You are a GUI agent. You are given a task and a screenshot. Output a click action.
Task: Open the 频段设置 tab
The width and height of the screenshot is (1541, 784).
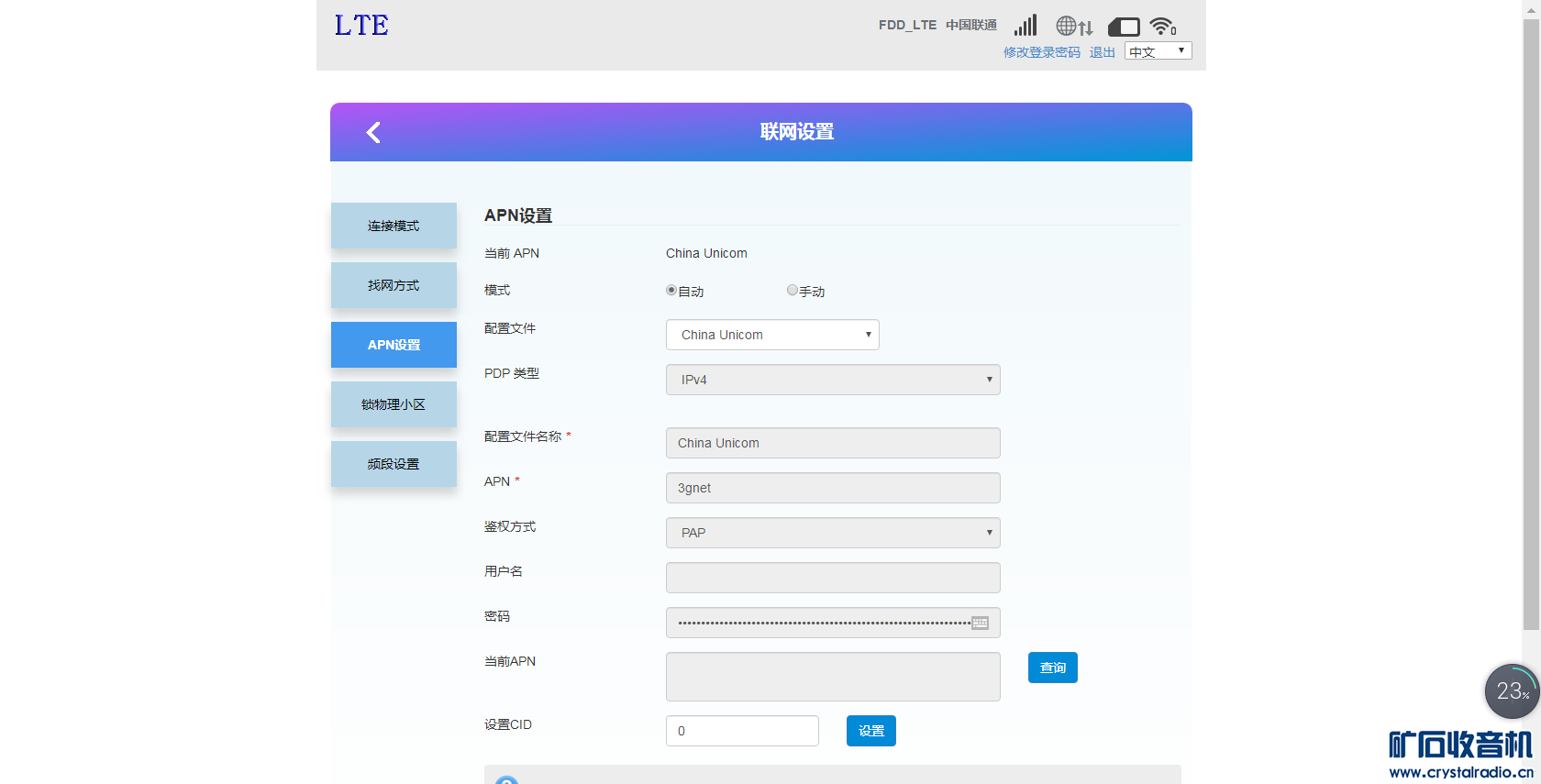point(394,464)
